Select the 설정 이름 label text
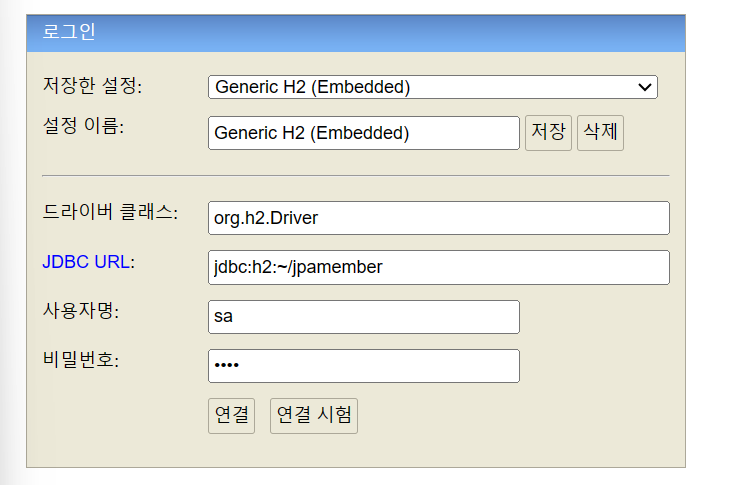The image size is (735, 485). coord(83,126)
